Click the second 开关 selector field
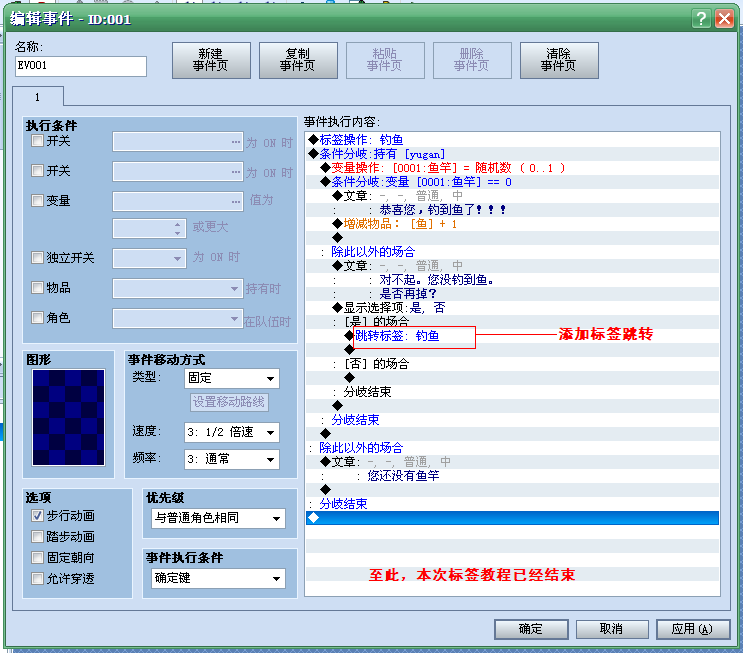Viewport: 743px width, 653px height. point(178,172)
